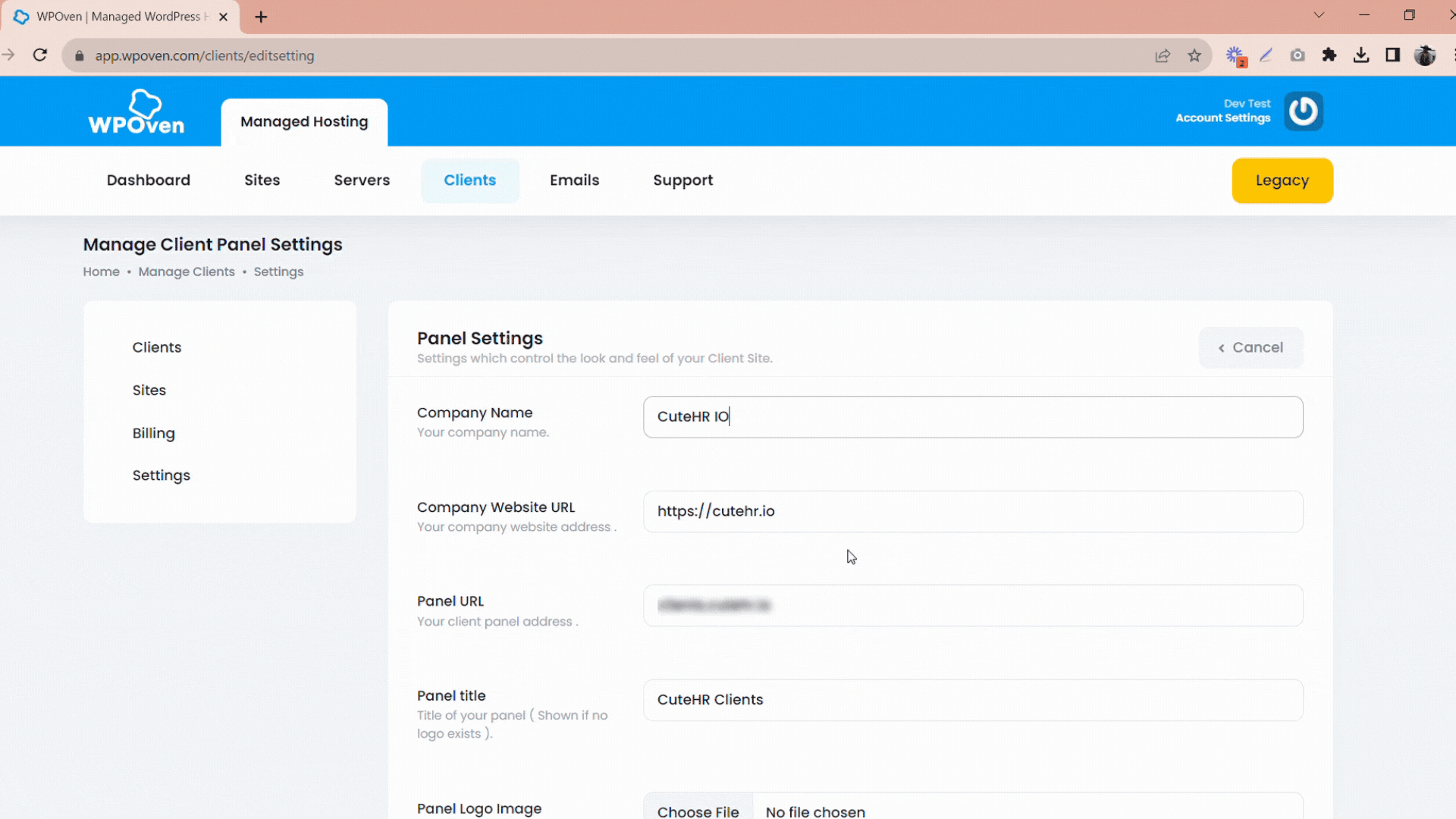Screen dimensions: 1456x819
Task: Click the Panel URL input field
Action: pos(973,605)
